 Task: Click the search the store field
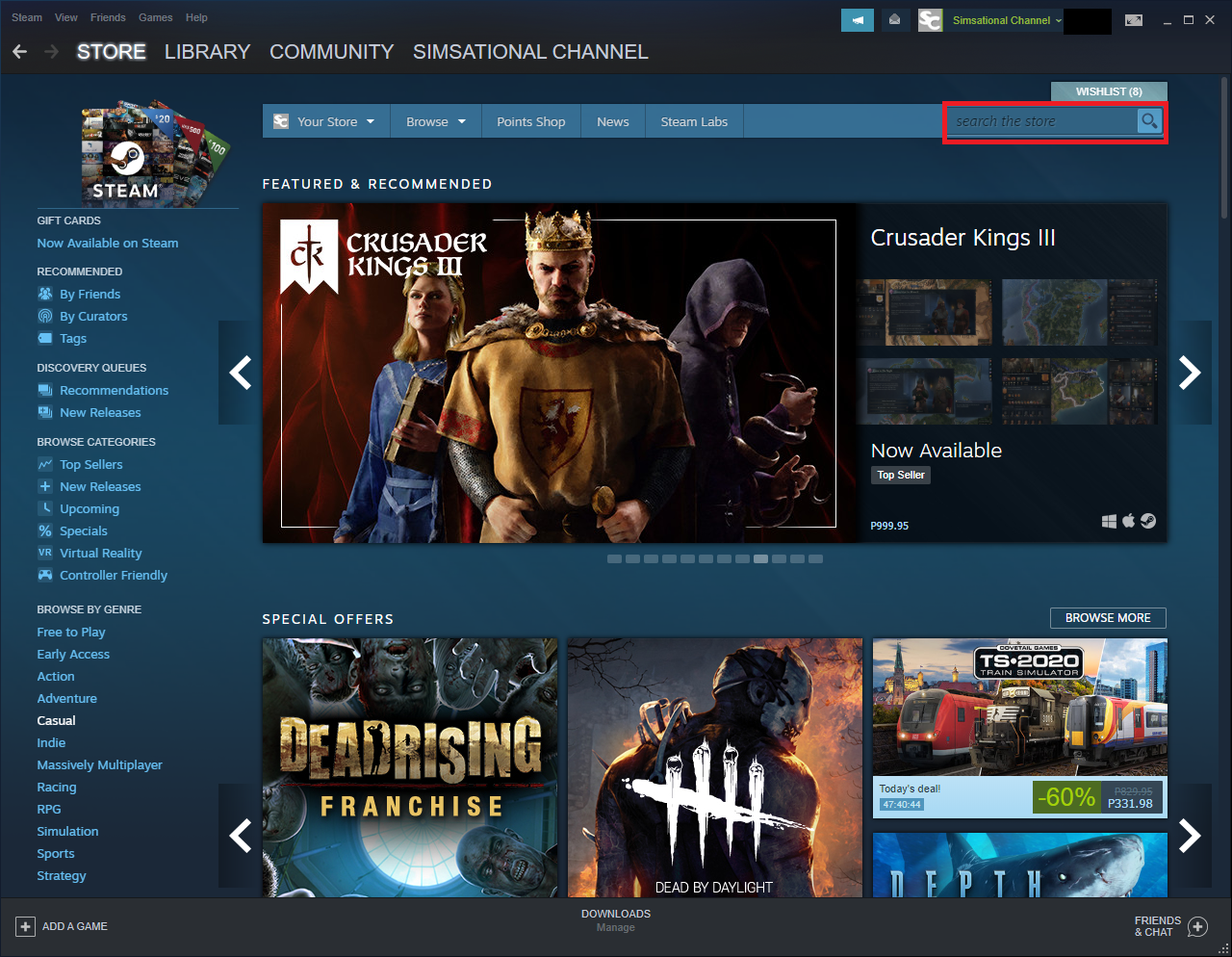tap(1041, 121)
